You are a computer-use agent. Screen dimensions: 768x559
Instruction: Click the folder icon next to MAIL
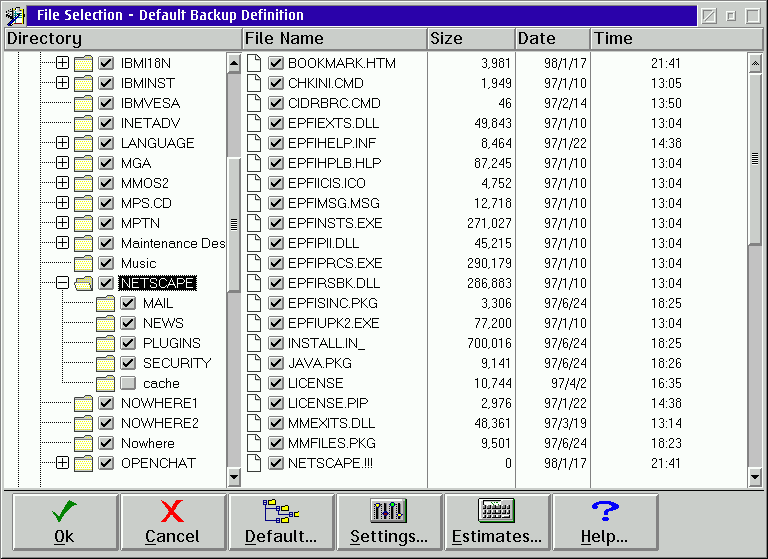click(105, 303)
